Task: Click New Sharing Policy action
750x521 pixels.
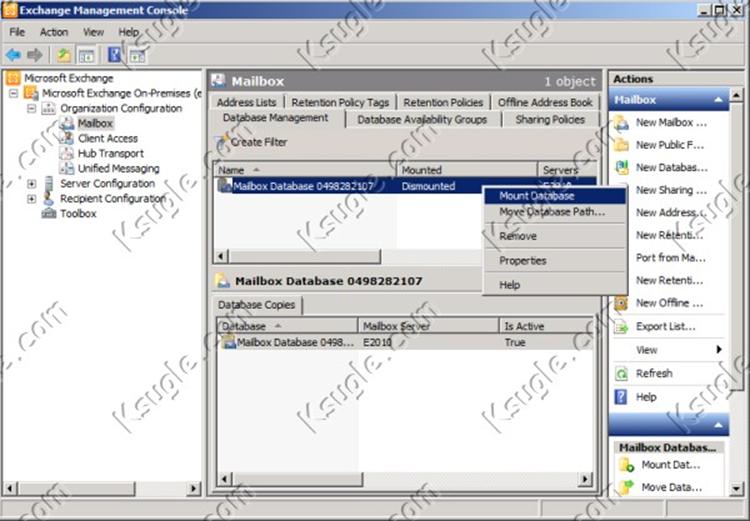Action: point(670,190)
